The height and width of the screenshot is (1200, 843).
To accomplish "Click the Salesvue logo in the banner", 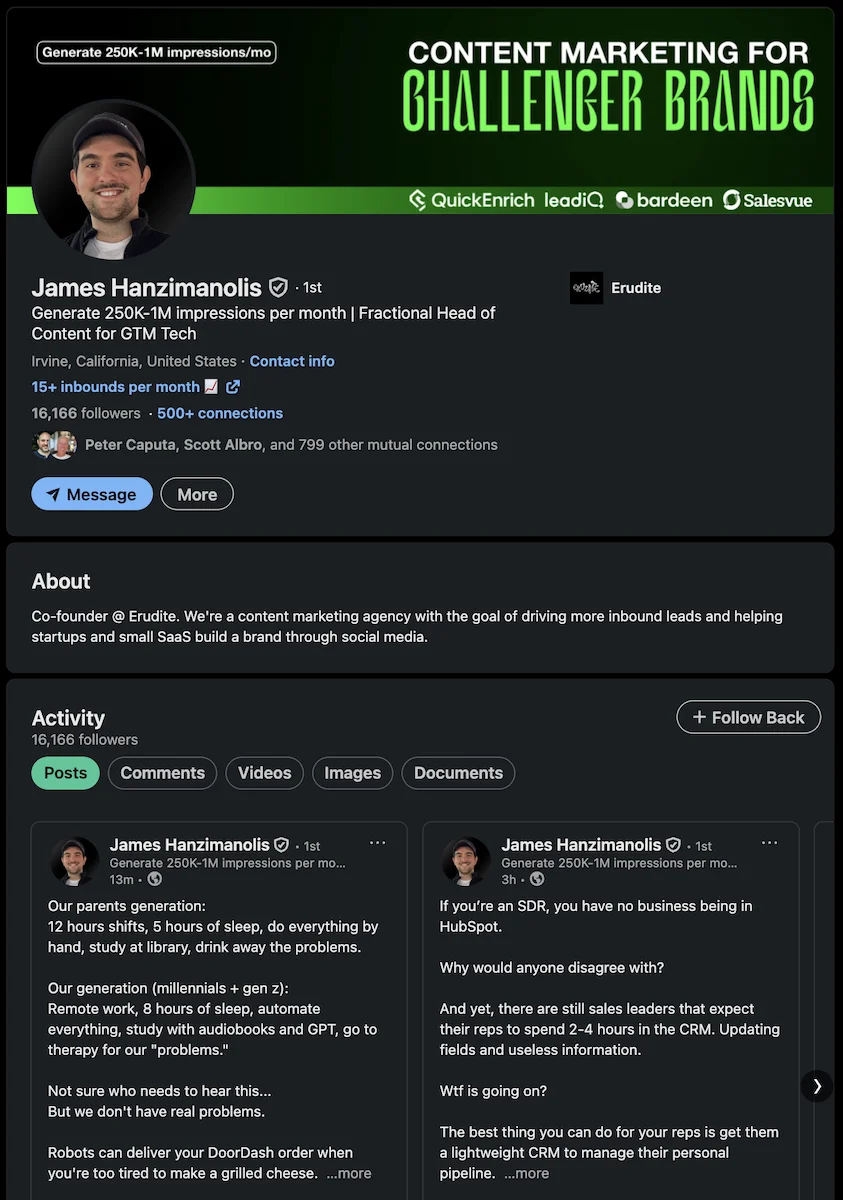I will (767, 200).
